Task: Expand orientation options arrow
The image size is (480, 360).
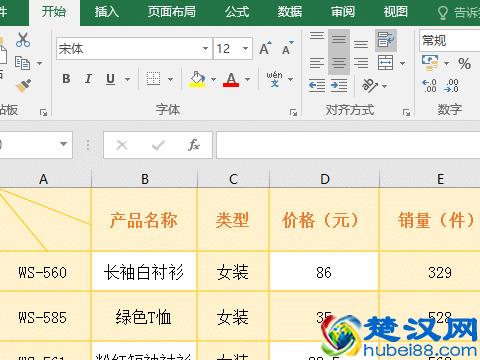Action: 384,86
